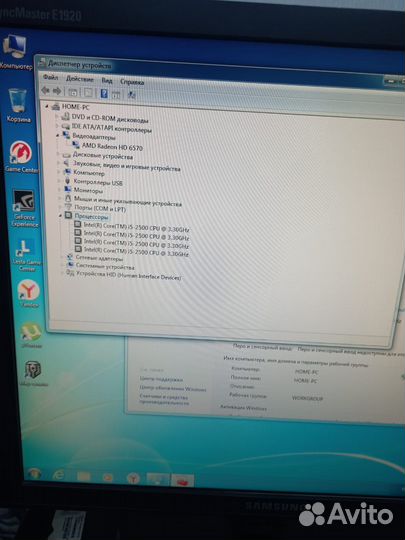The image size is (405, 540).
Task: Select the red taskbar application button
Action: click(x=183, y=480)
